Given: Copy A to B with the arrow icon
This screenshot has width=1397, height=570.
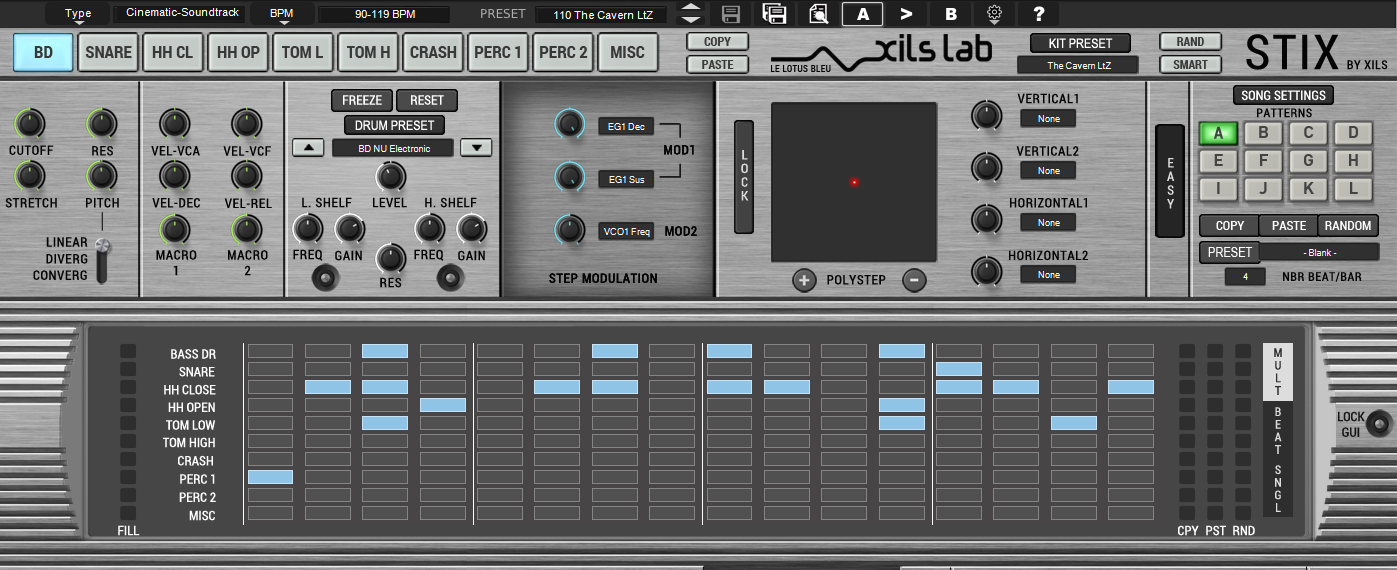Looking at the screenshot, I should point(906,14).
